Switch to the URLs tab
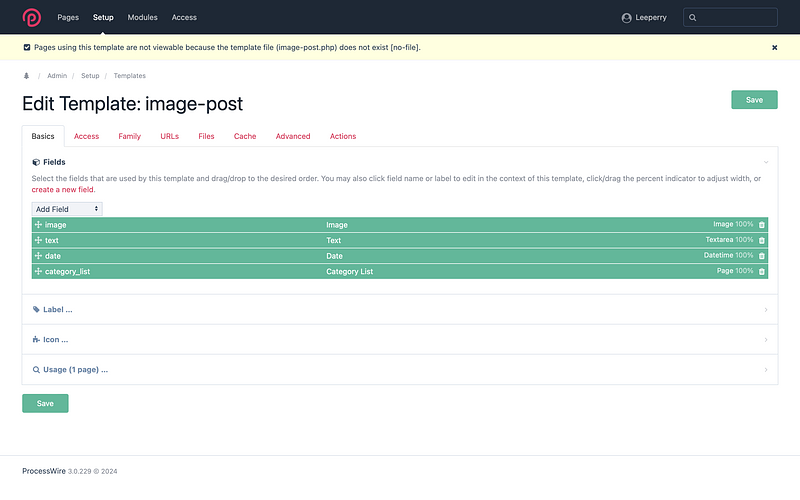The height and width of the screenshot is (500, 800). pyautogui.click(x=169, y=136)
